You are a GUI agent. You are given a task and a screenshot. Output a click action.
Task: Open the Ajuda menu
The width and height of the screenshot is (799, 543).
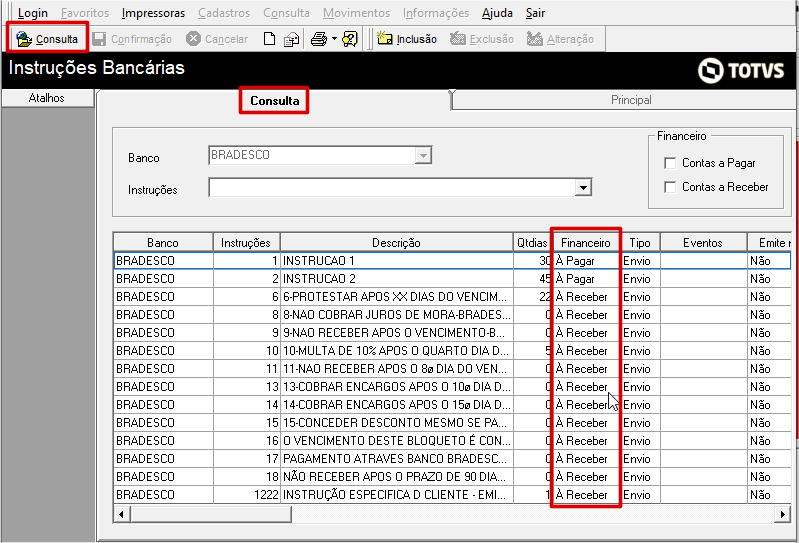497,13
